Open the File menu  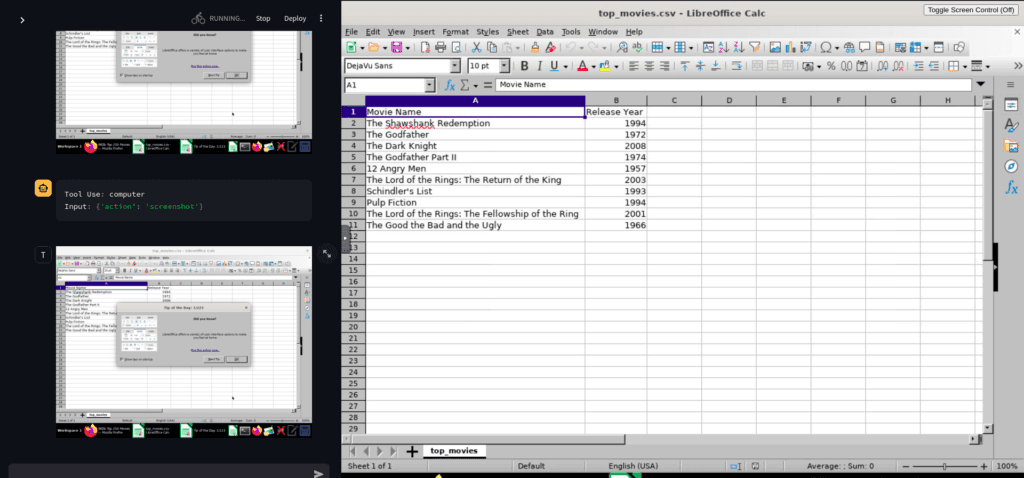click(x=351, y=31)
